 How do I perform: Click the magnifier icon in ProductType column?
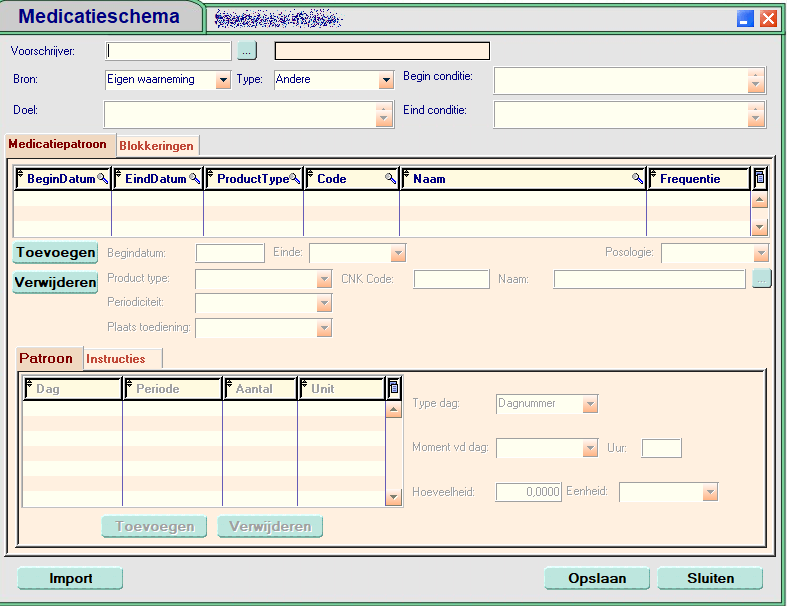[x=294, y=179]
